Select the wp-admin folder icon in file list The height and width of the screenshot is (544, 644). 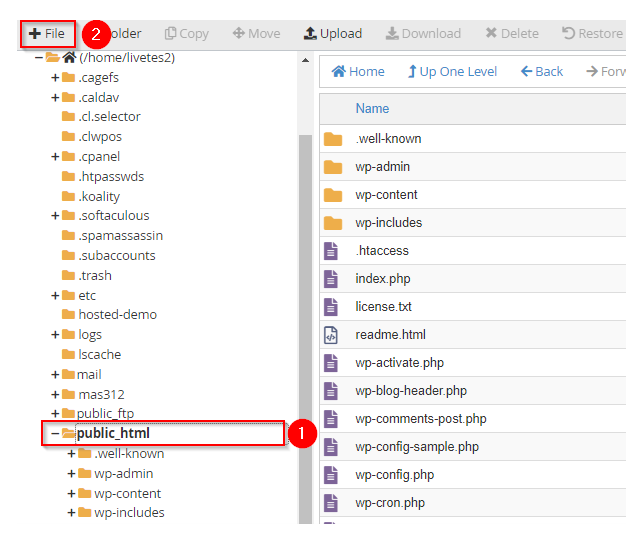(x=333, y=167)
